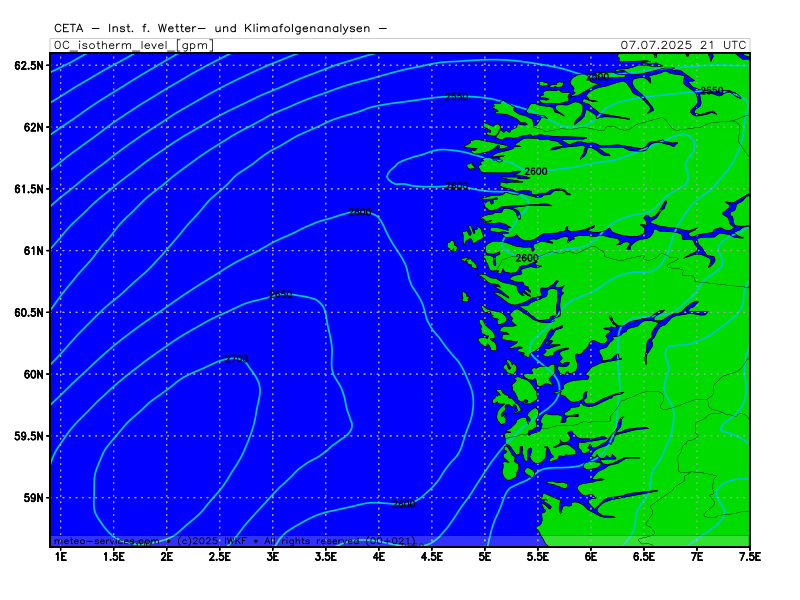Click the 2500 contour label
800x600 pixels.
(x=597, y=77)
